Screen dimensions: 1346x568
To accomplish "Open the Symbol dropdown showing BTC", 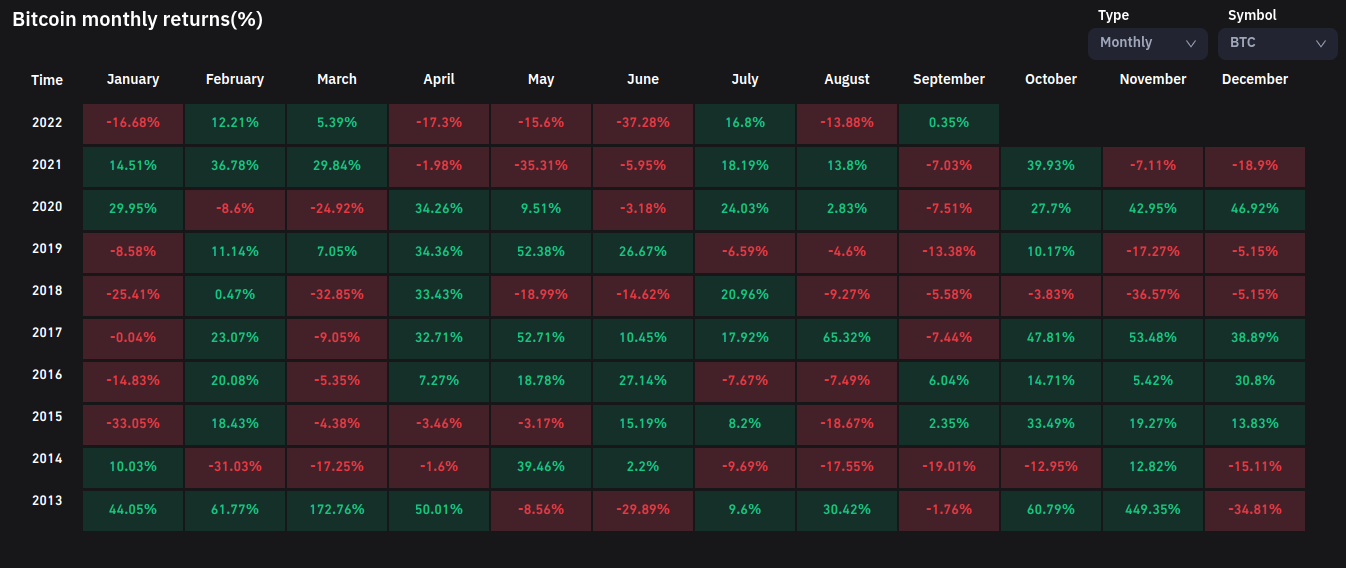I will (1277, 43).
